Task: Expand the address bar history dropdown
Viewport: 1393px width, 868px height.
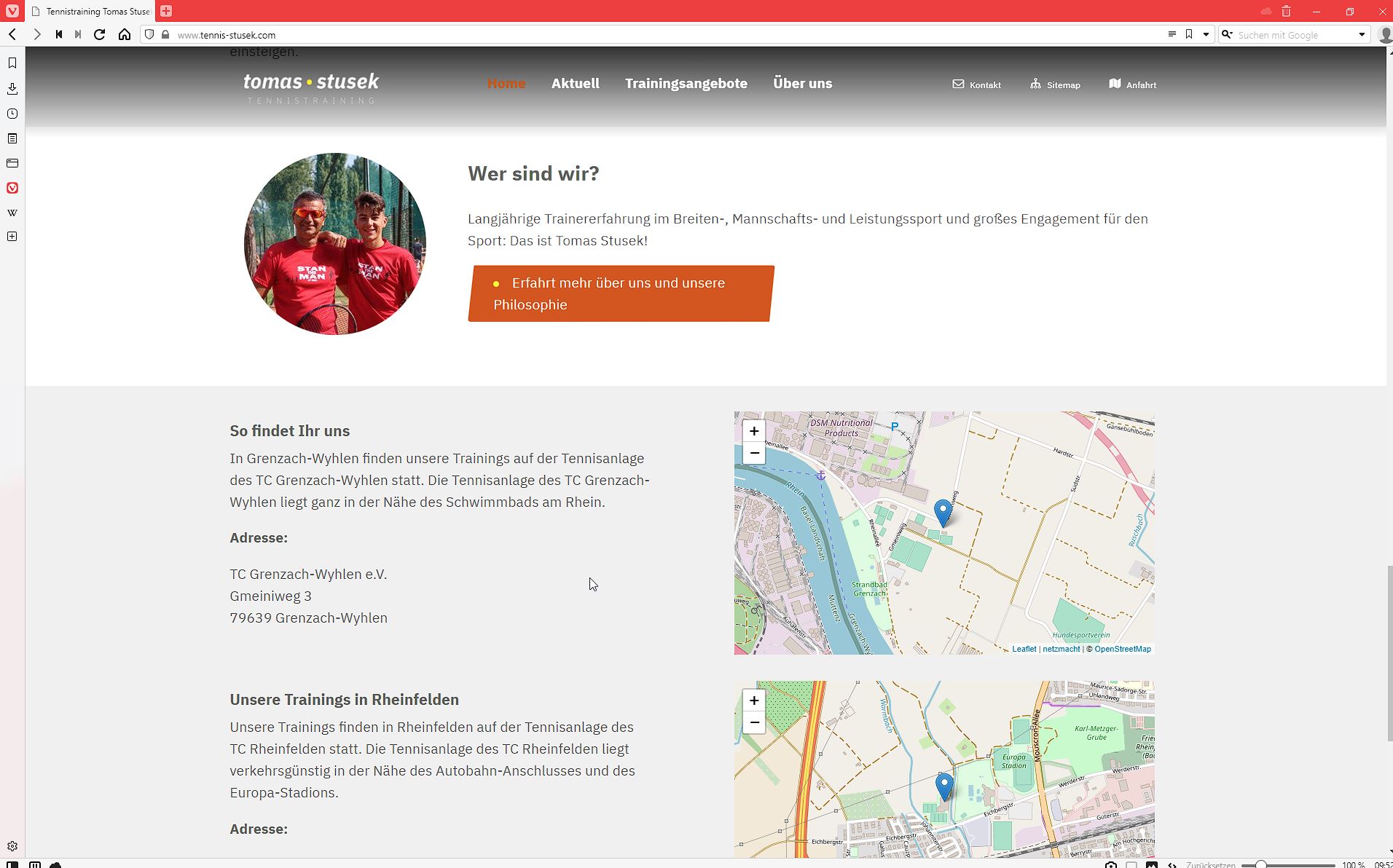Action: click(1206, 34)
